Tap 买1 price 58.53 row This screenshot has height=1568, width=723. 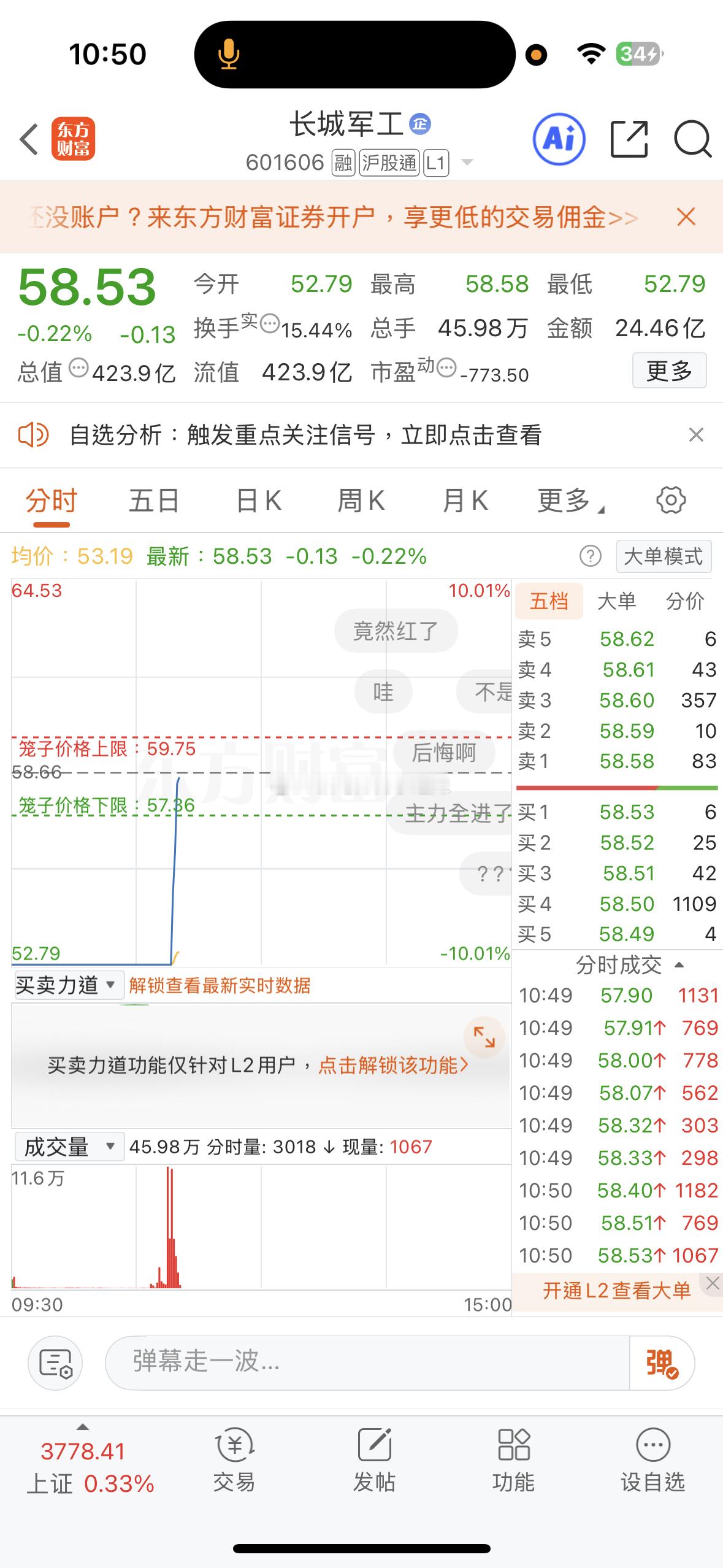[x=617, y=812]
